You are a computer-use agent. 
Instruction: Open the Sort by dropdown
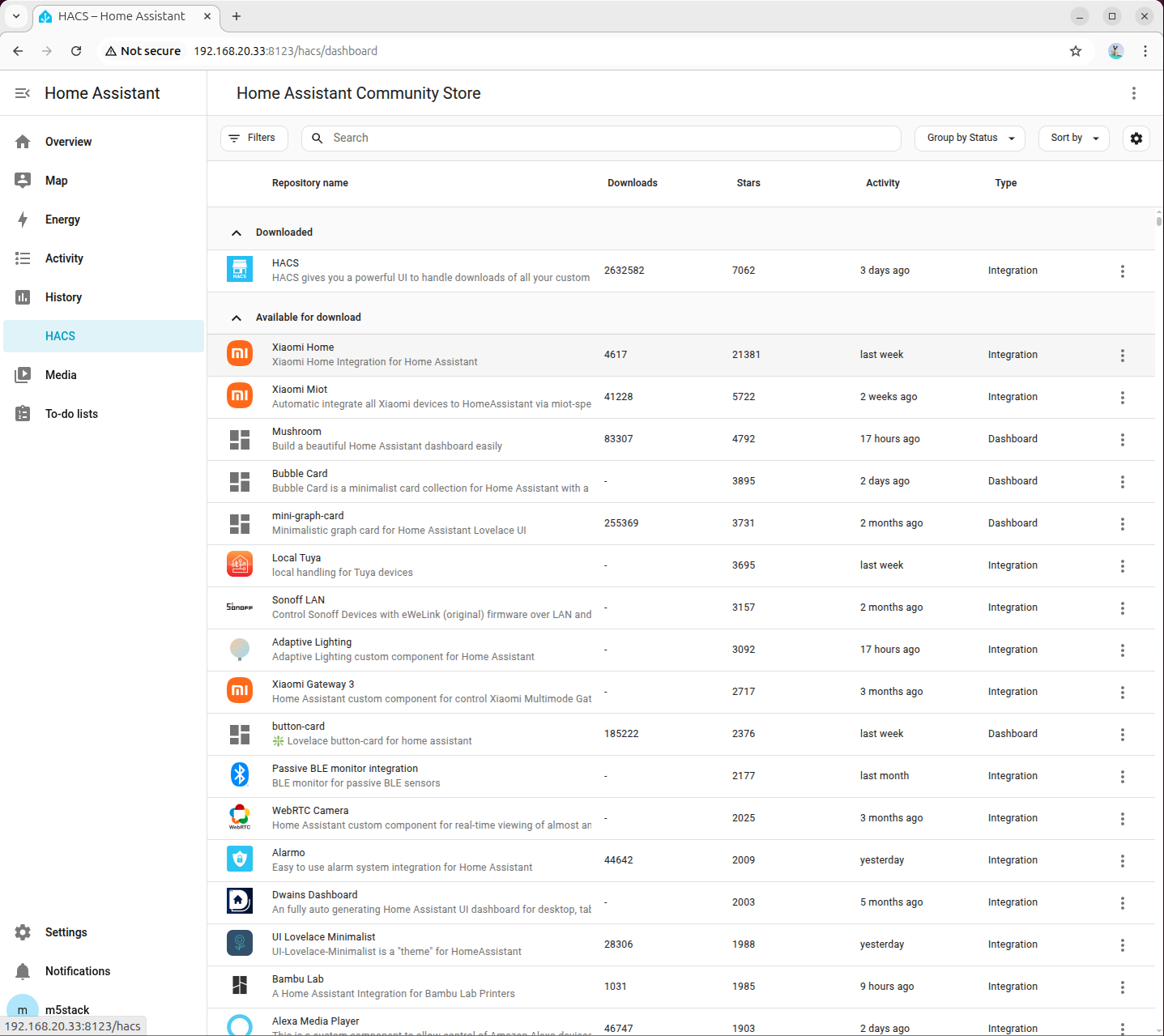(x=1073, y=139)
